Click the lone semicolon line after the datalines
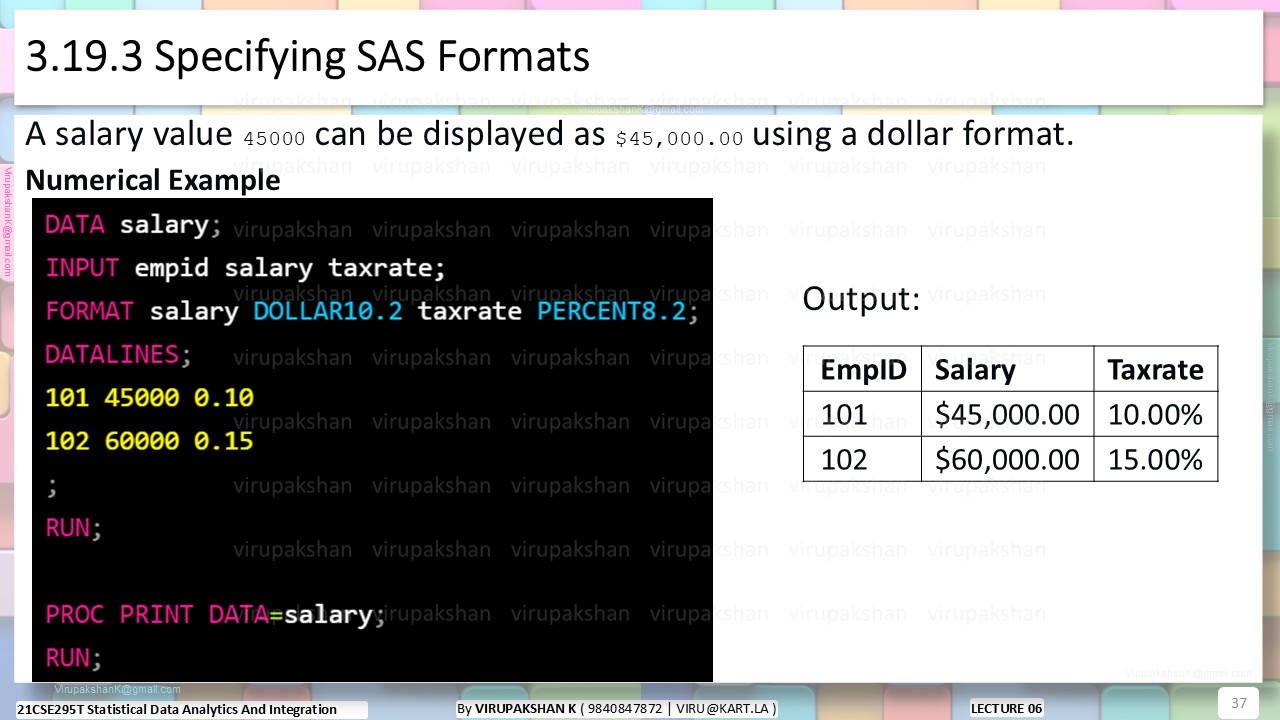 point(52,485)
